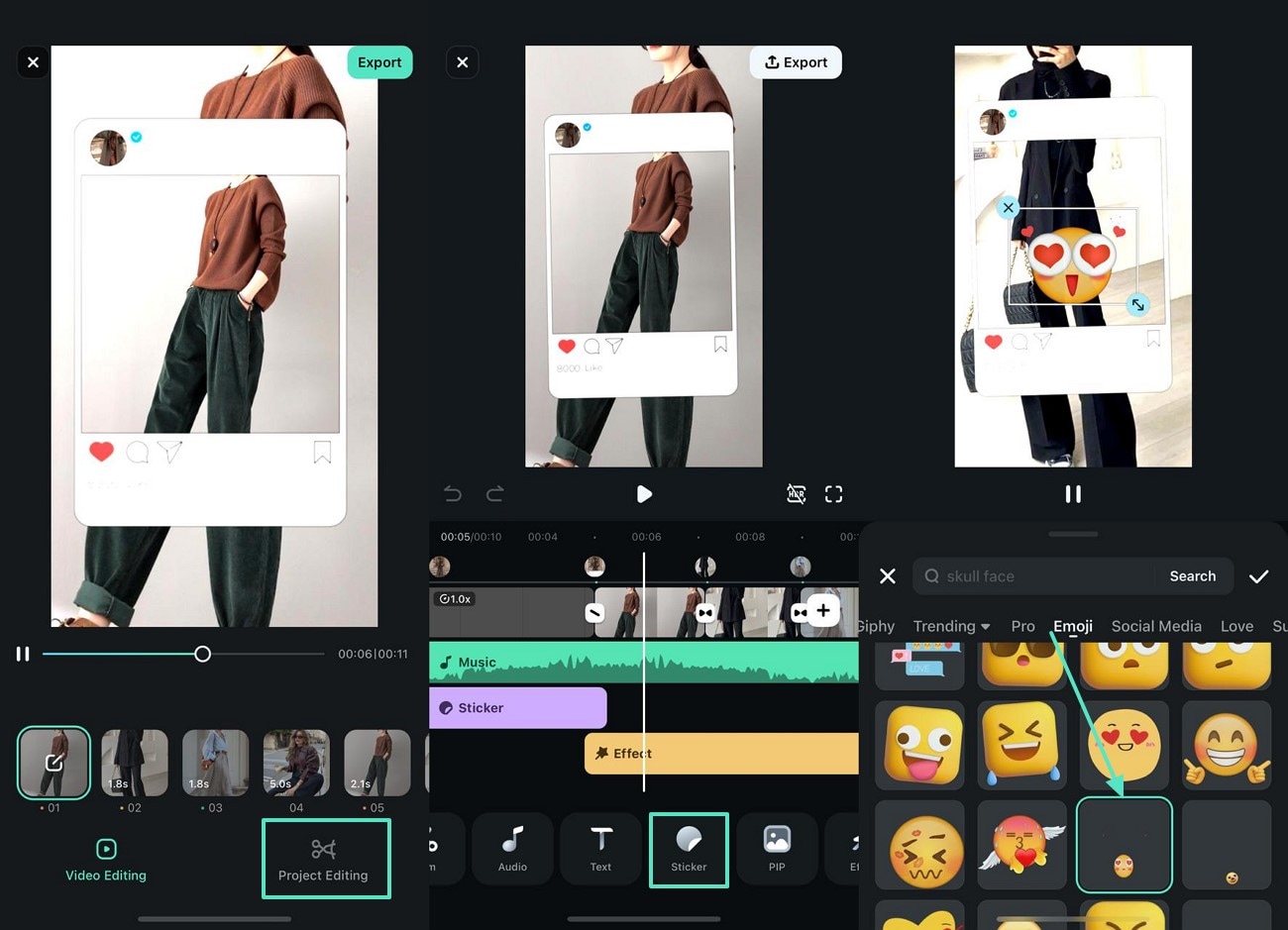Pick the sunglasses emoji sticker
This screenshot has width=1288, height=930.
pyautogui.click(x=1021, y=666)
